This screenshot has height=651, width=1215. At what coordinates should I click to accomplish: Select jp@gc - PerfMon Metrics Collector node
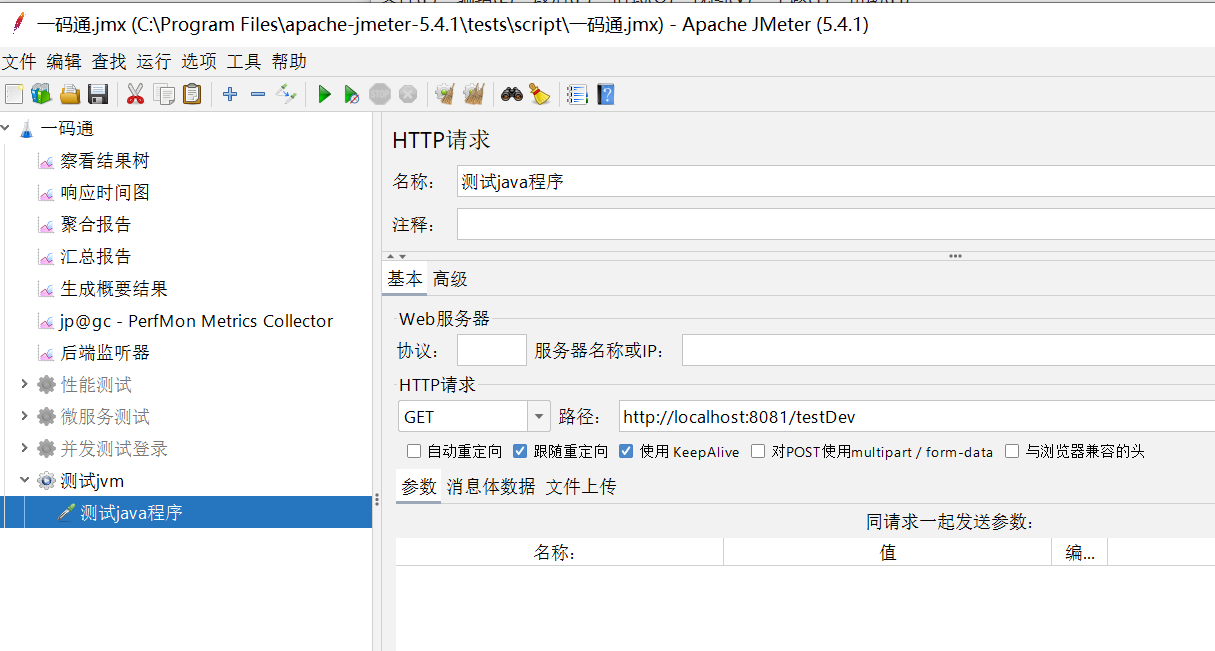coord(197,321)
